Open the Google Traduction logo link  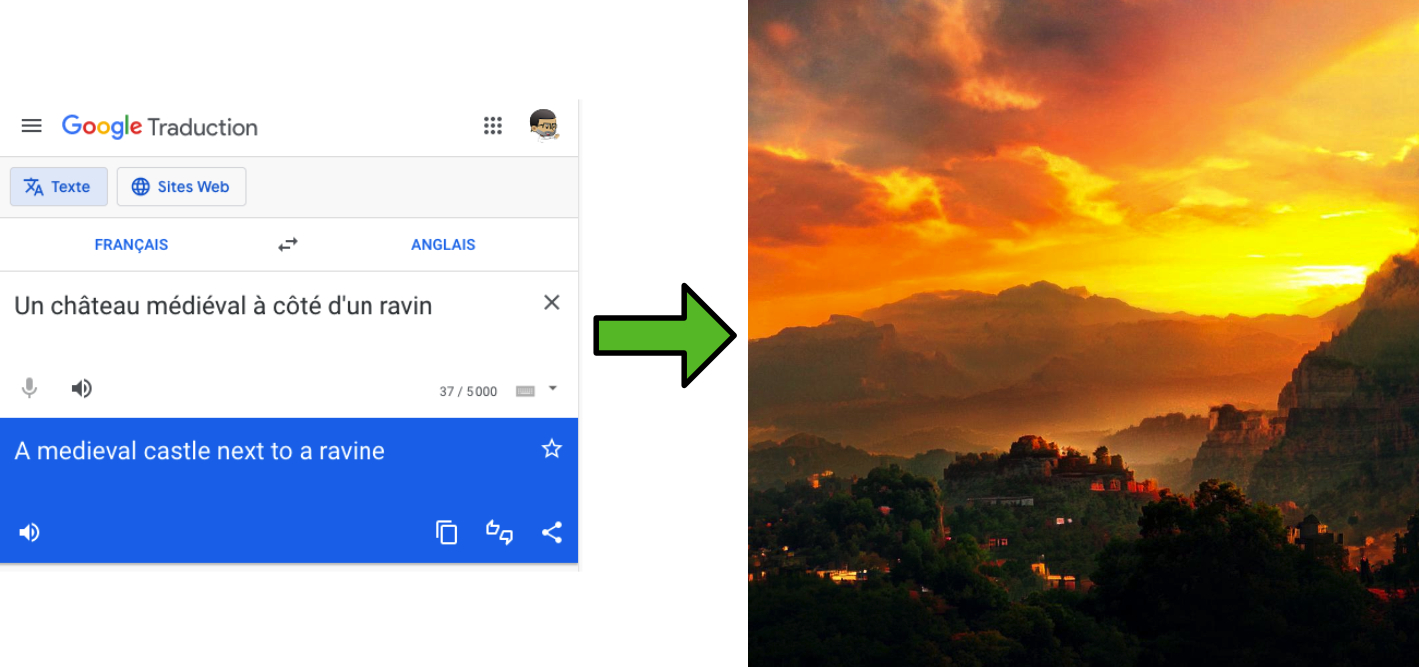[160, 127]
